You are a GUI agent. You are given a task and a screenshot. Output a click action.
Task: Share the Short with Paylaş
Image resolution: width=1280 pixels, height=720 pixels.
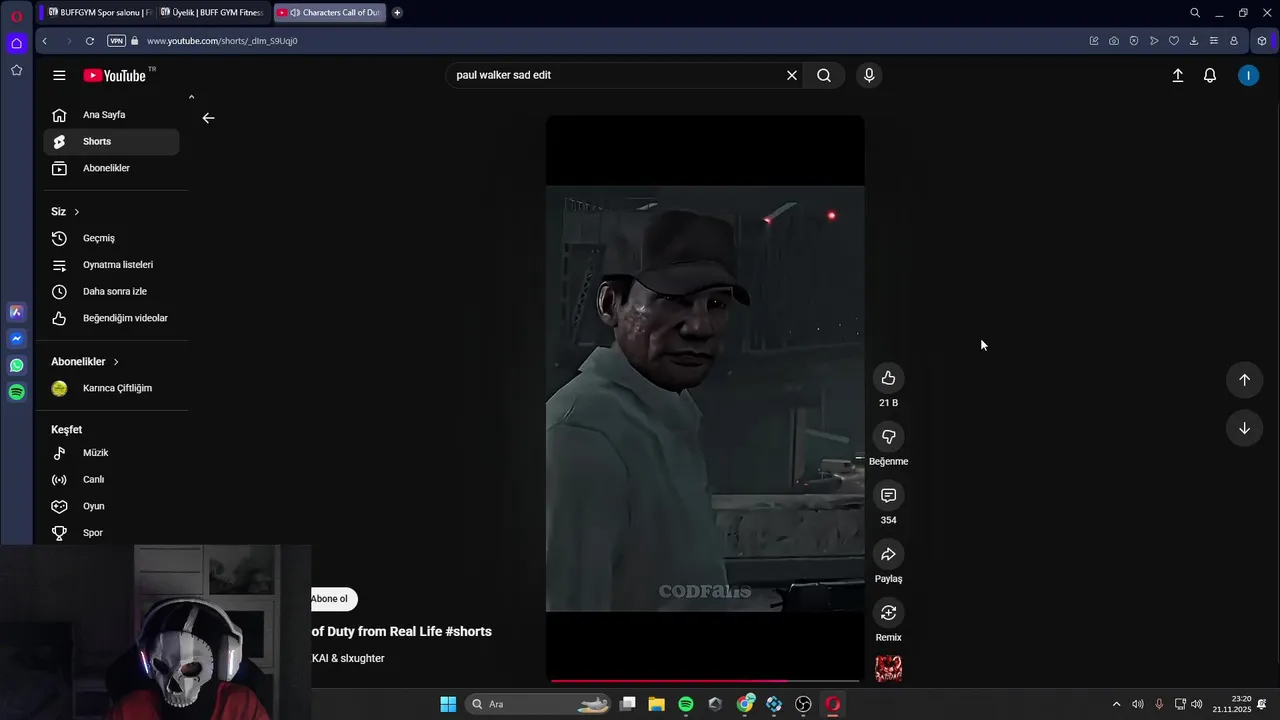888,554
